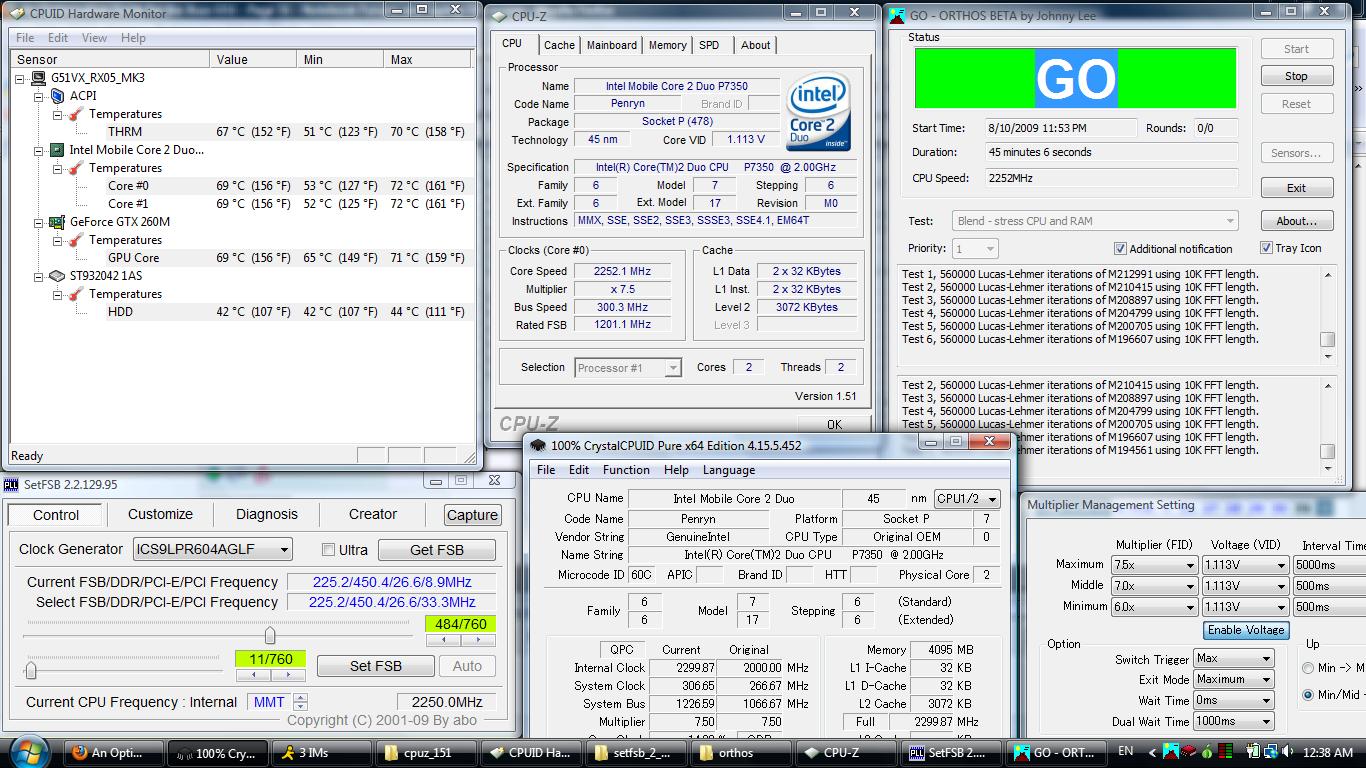Collapse the G51VX_RX05_MK3 root node
The image size is (1366, 768).
(x=20, y=78)
